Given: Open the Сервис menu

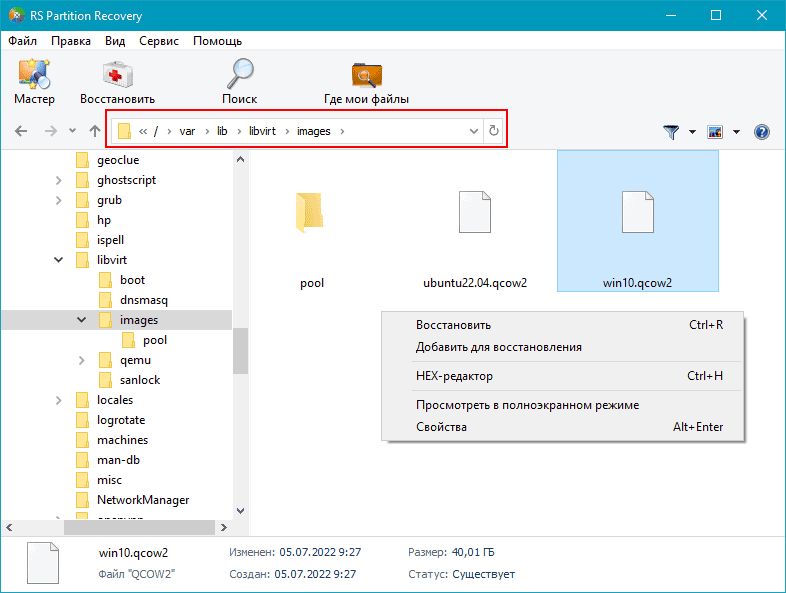Looking at the screenshot, I should point(159,41).
